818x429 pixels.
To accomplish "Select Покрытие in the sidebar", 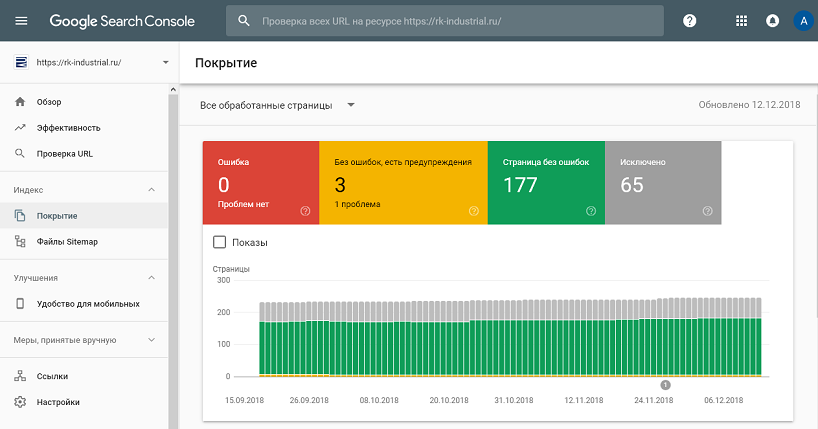I will pyautogui.click(x=84, y=216).
